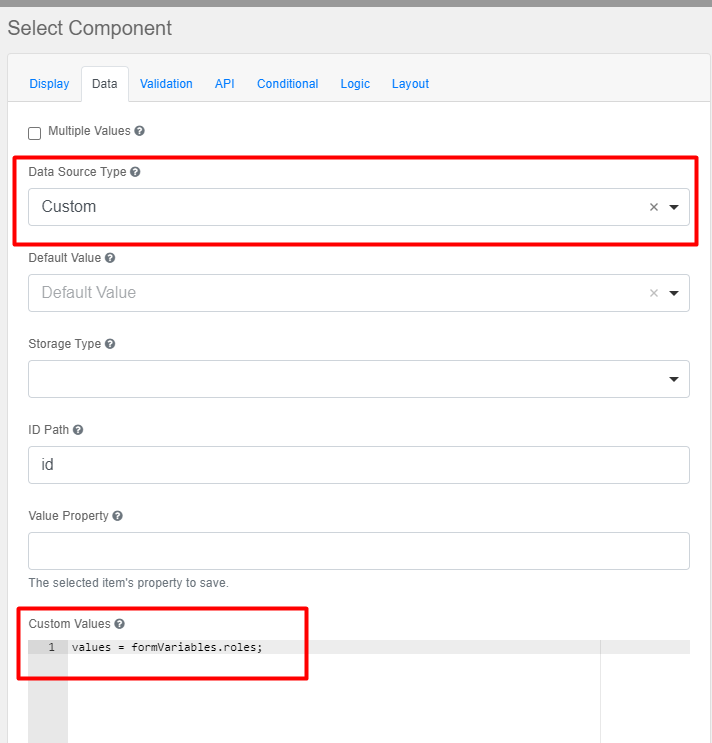This screenshot has width=712, height=743.
Task: Focus the Value Property input field
Action: point(359,551)
